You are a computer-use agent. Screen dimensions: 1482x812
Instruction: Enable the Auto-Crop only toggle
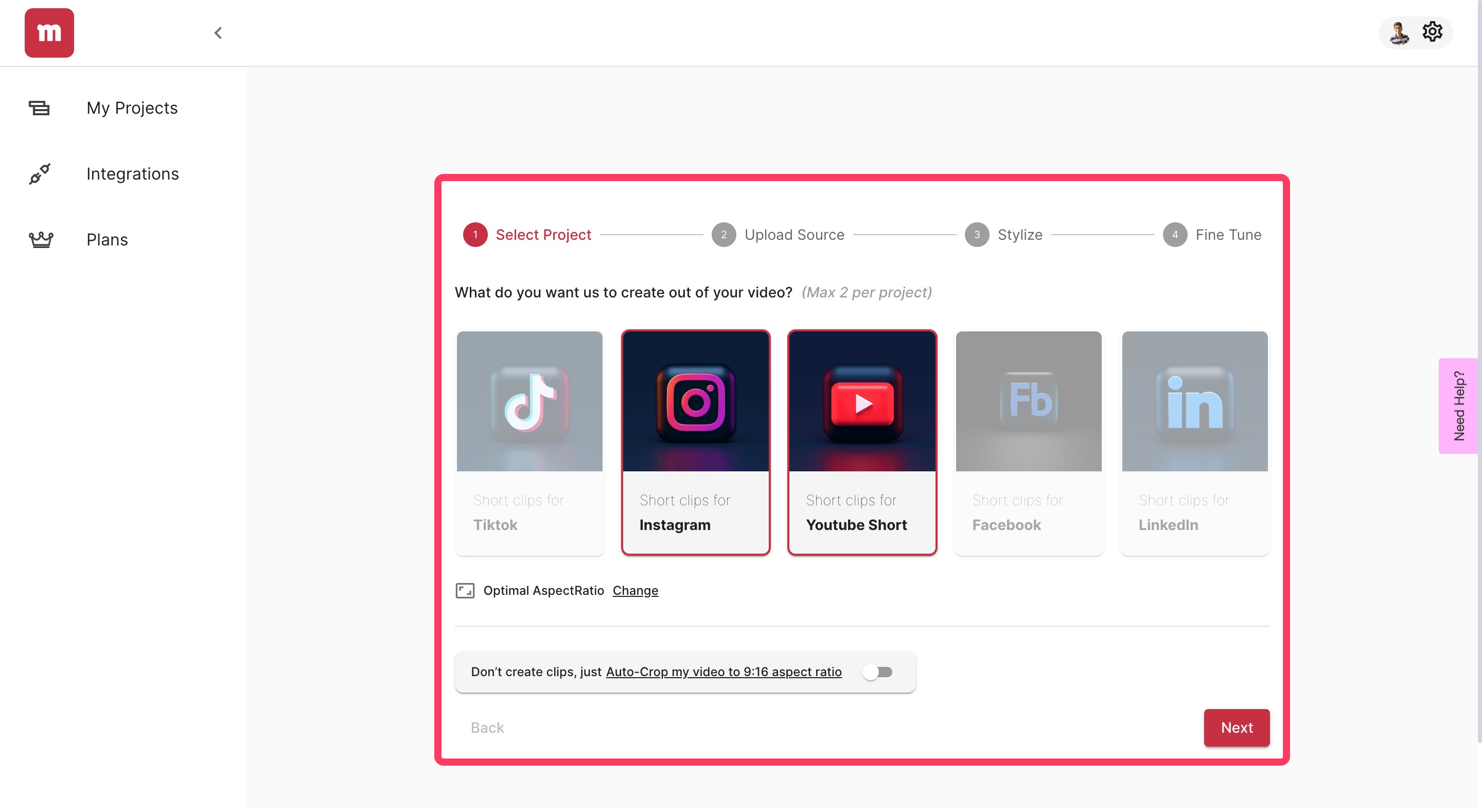877,672
